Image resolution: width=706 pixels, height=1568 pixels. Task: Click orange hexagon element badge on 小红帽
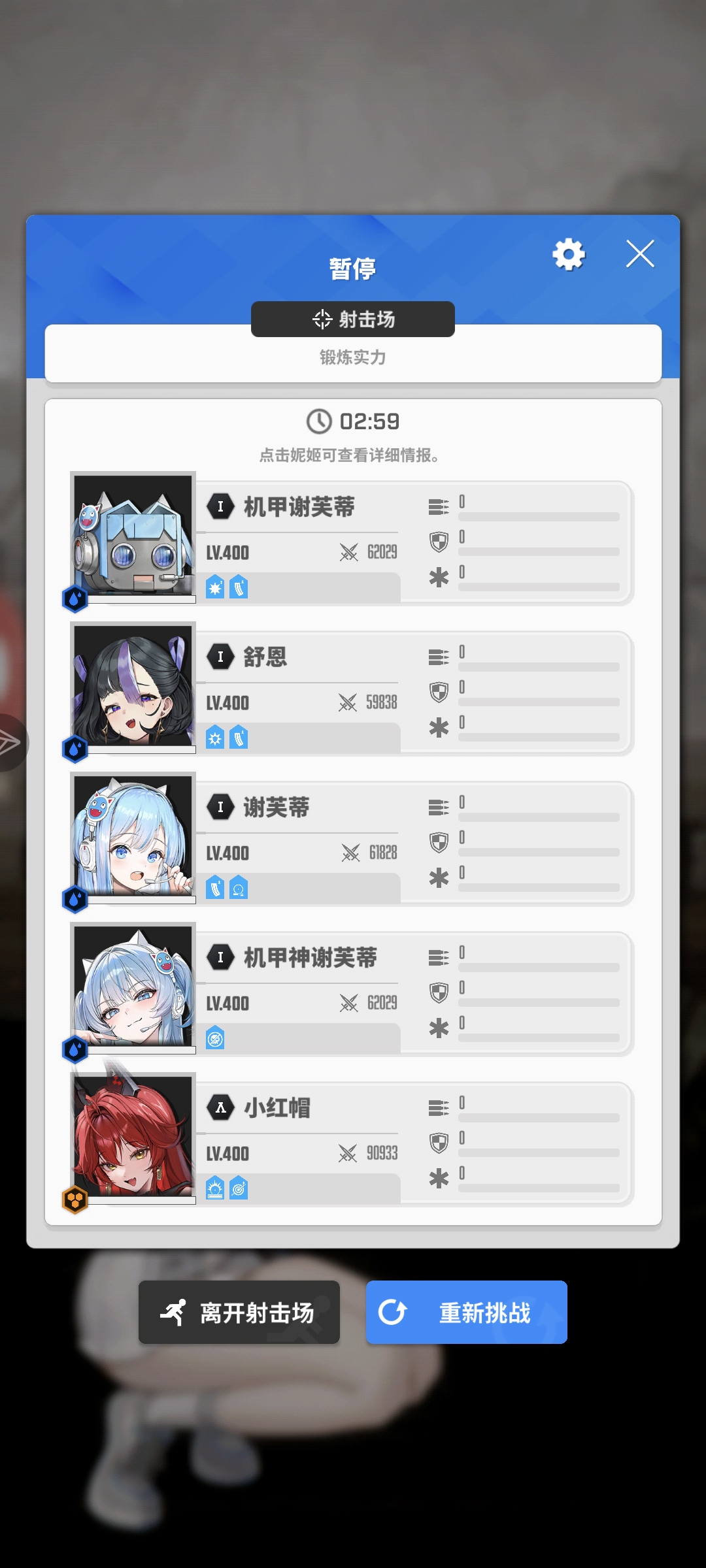pos(75,1200)
